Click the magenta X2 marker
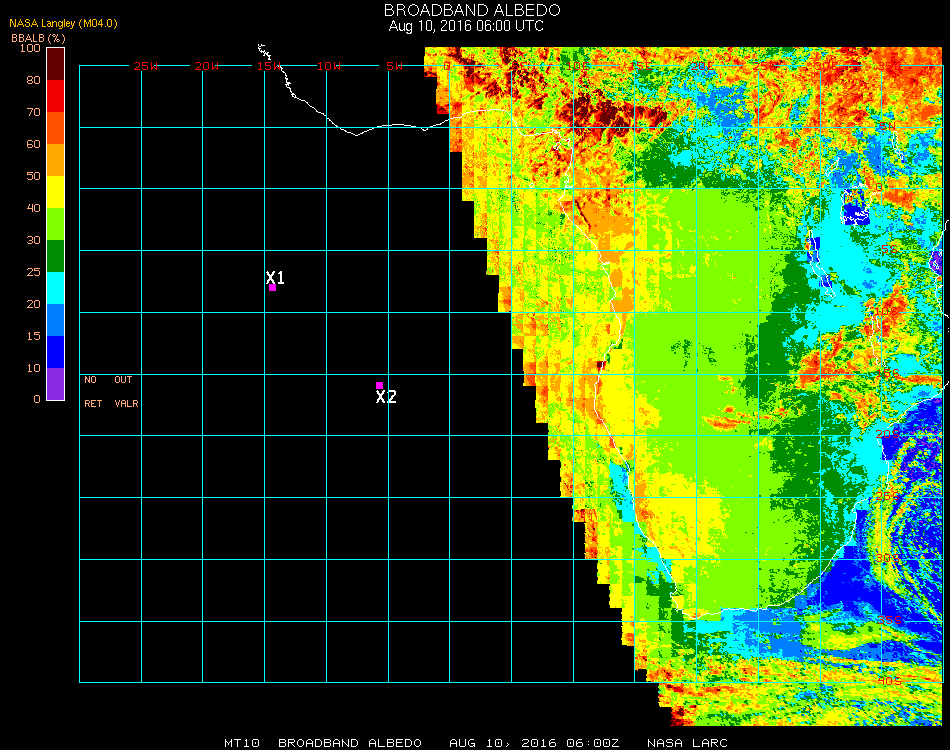The height and width of the screenshot is (750, 950). 380,386
